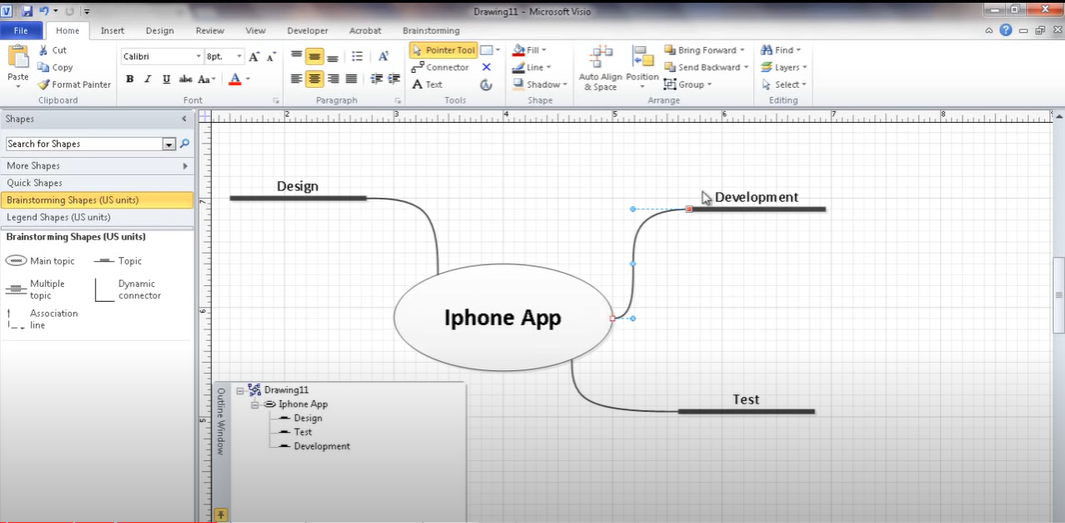1065x523 pixels.
Task: Toggle Center paragraph alignment
Action: tap(314, 79)
